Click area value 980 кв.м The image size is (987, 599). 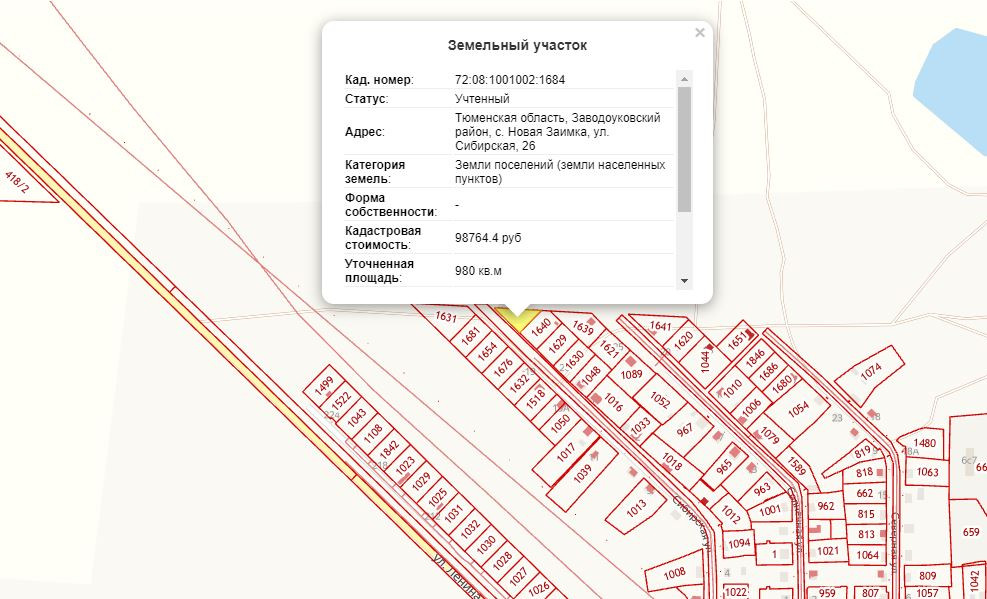point(478,271)
